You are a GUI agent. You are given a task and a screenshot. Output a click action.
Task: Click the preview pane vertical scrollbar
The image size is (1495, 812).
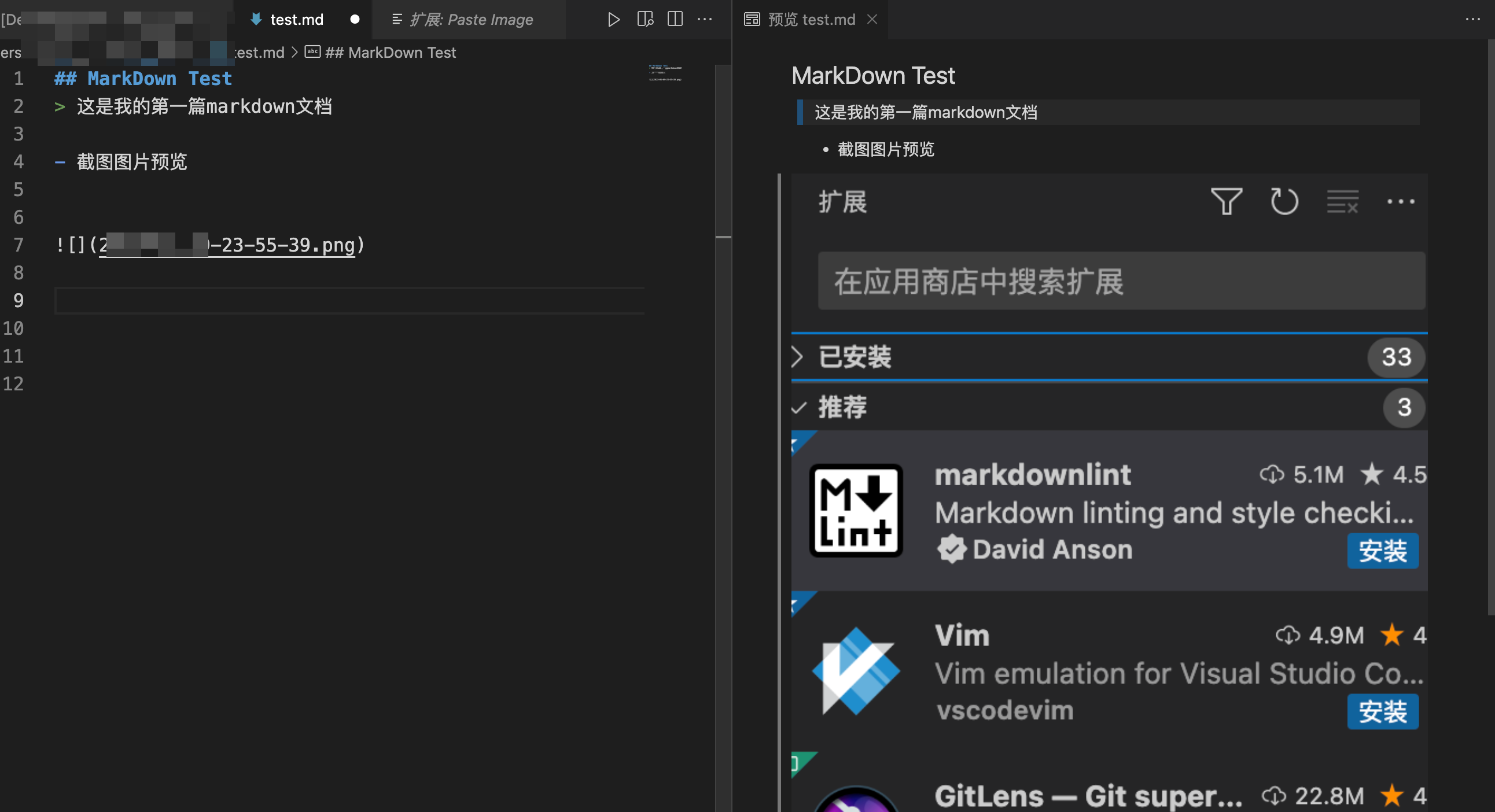point(1490,327)
